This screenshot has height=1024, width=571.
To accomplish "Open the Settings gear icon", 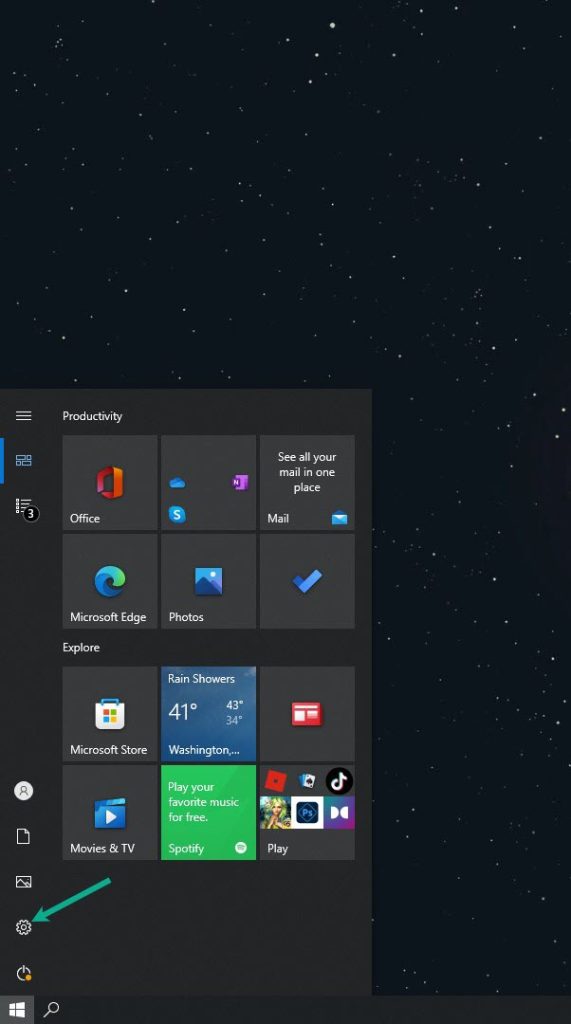I will (24, 927).
